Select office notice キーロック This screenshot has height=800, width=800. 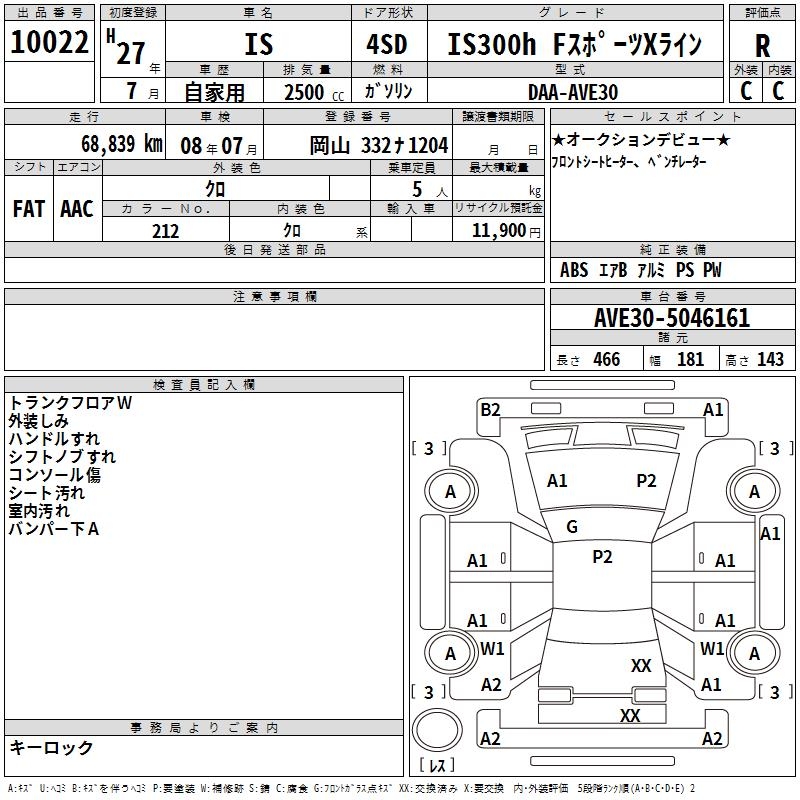pyautogui.click(x=51, y=747)
